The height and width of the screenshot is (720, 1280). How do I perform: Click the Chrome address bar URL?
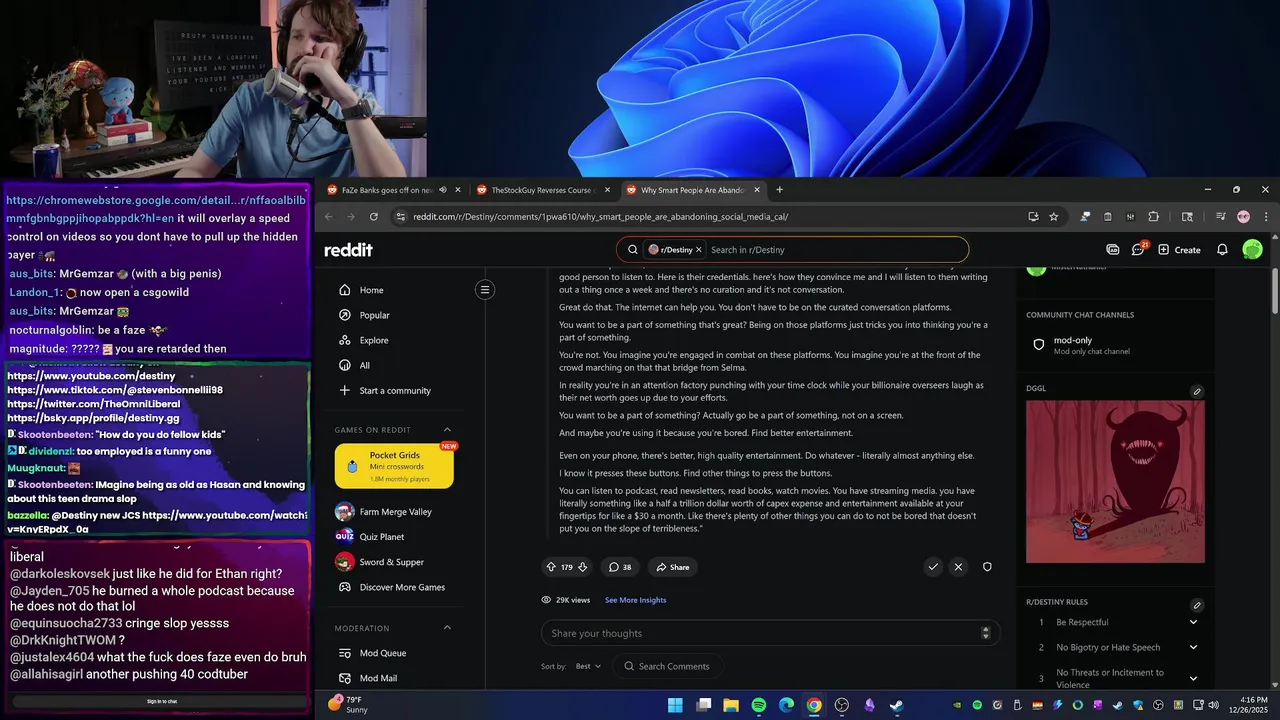[x=600, y=216]
